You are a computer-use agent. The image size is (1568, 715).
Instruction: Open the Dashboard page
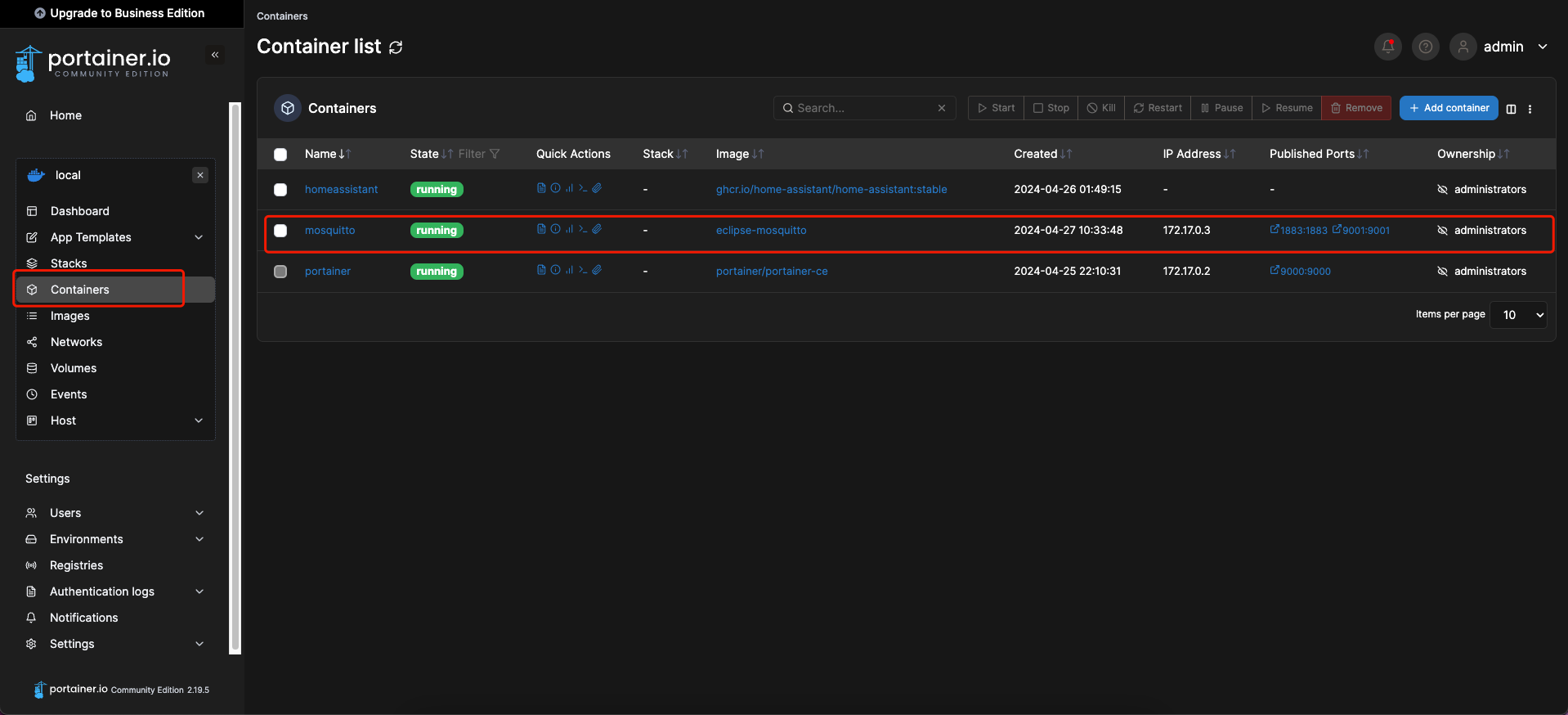79,211
